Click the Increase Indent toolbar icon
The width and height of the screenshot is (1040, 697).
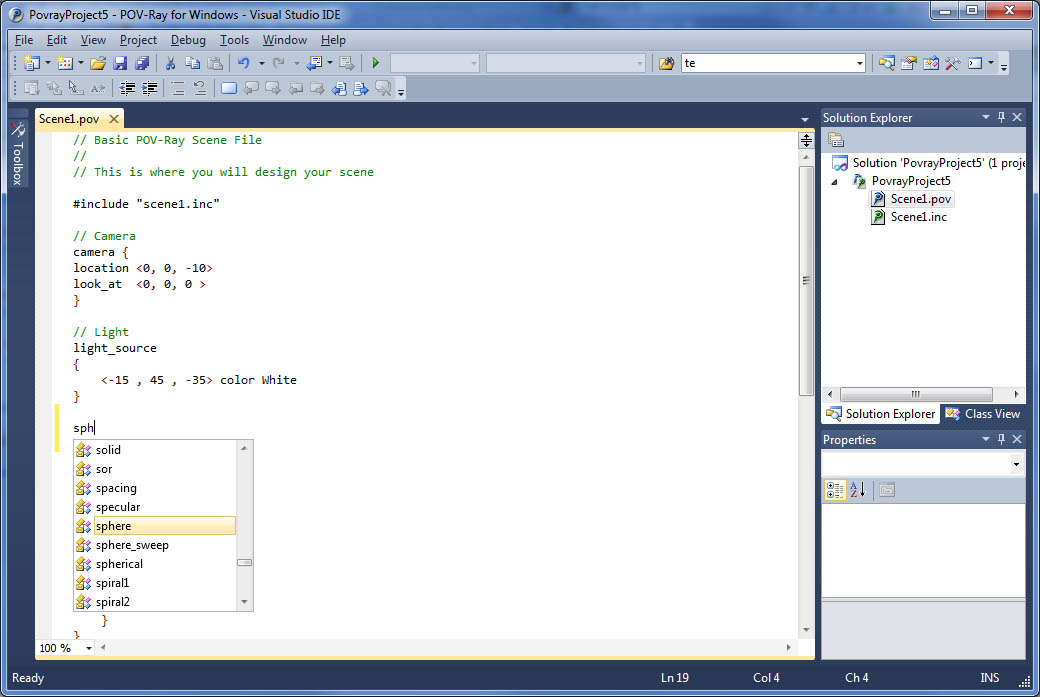(150, 88)
